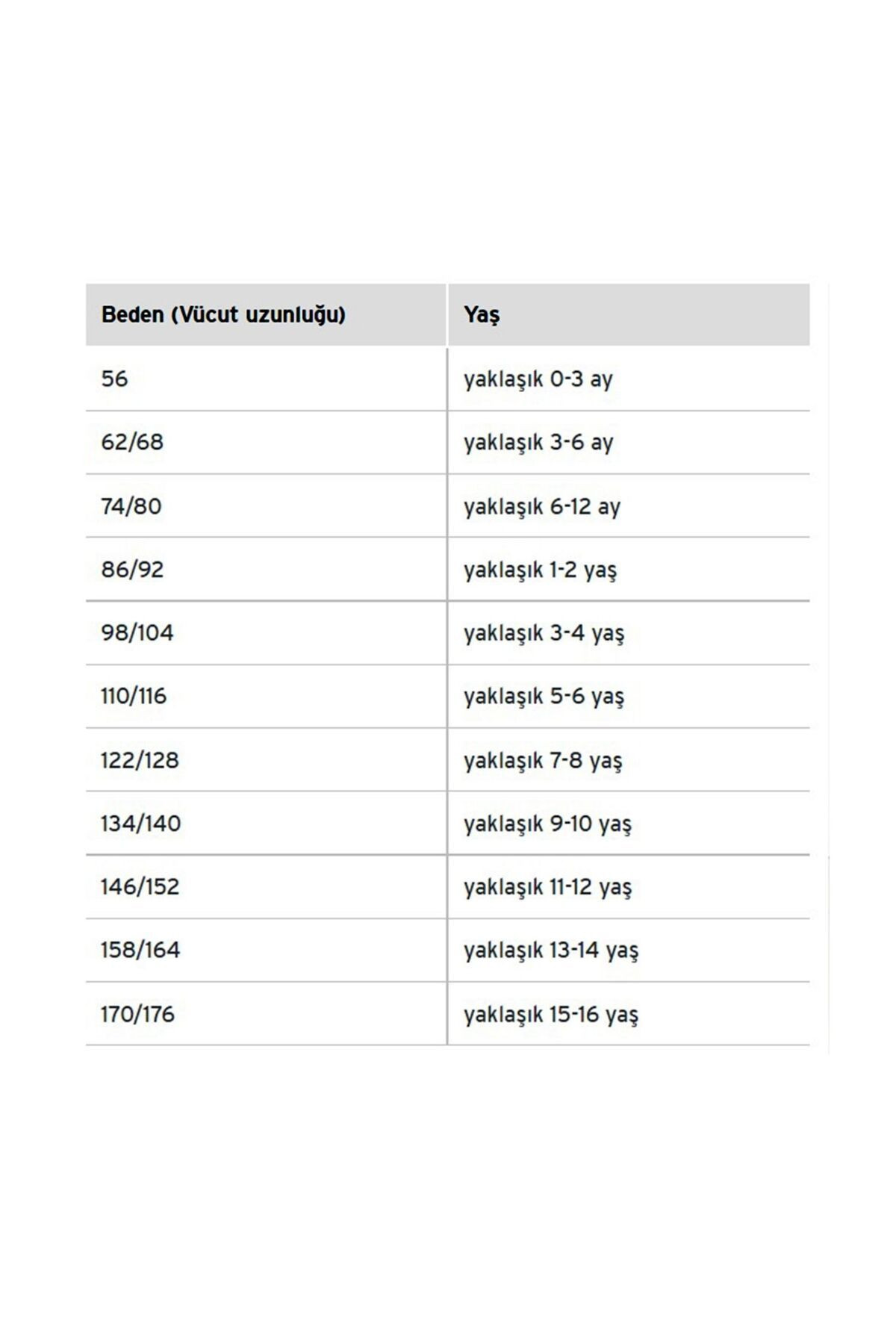Viewport: 896px width, 1344px height.
Task: Select the 170/176 size cell
Action: [266, 1013]
